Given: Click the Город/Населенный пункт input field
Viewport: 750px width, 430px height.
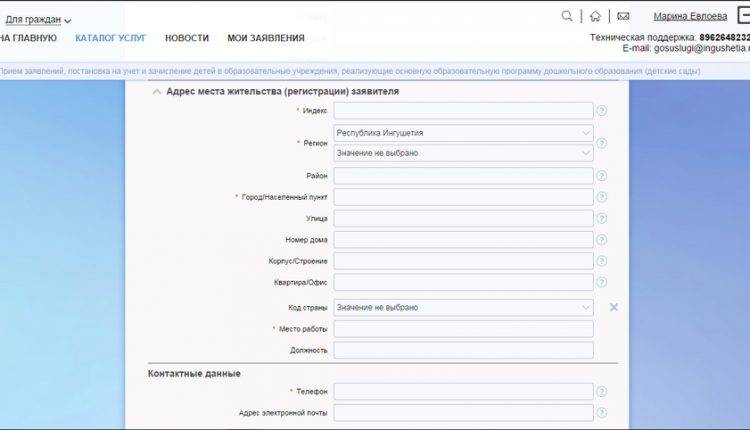Looking at the screenshot, I should tap(463, 197).
